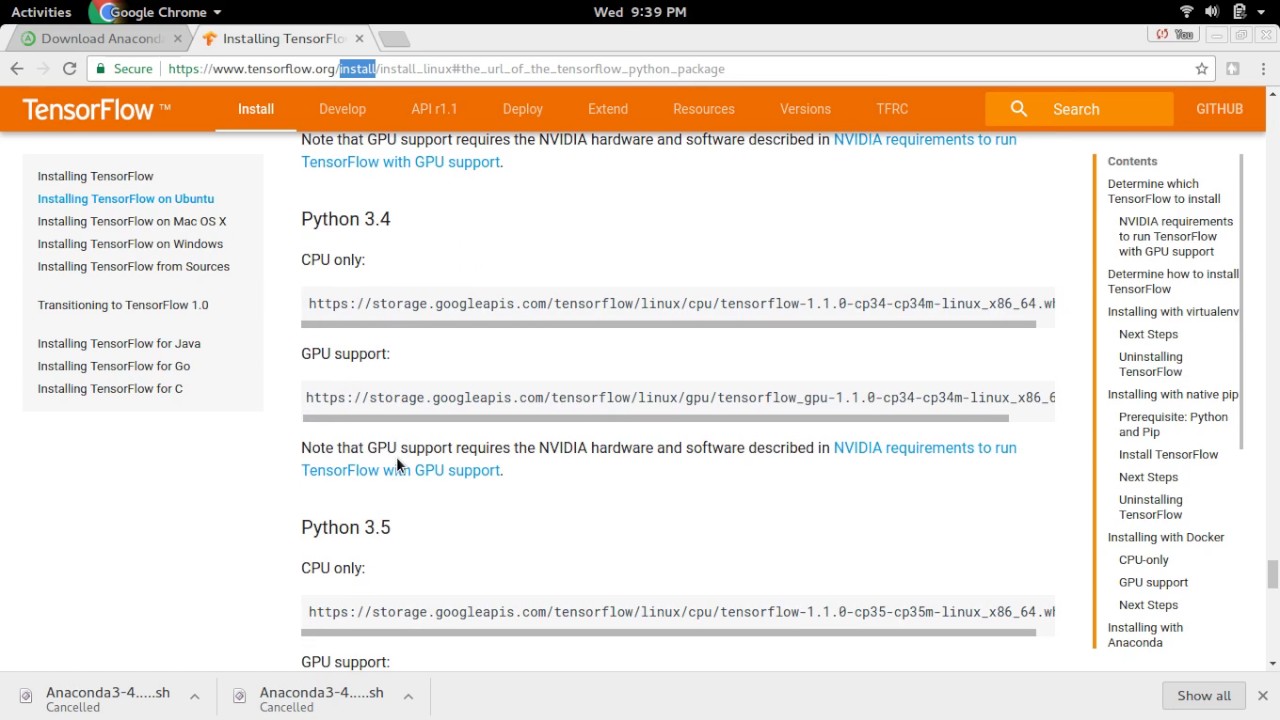Open the volume control in system tray
The width and height of the screenshot is (1280, 720).
(1212, 12)
